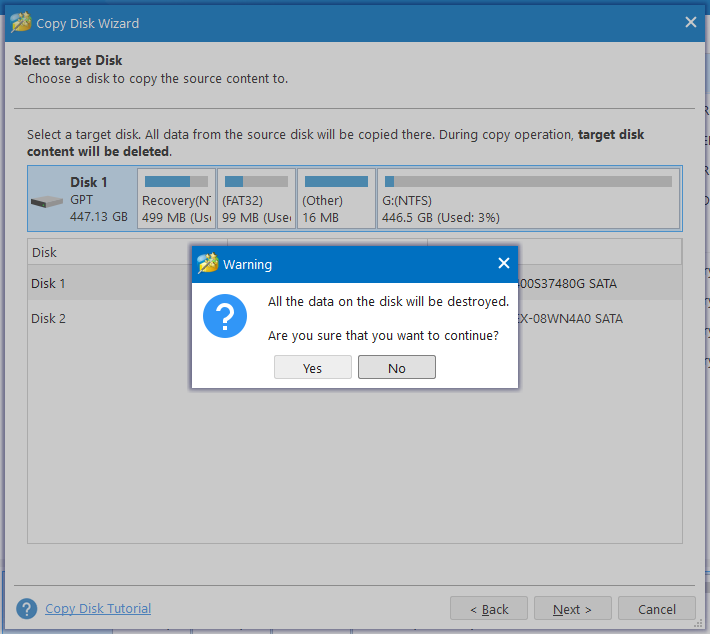Close the Warning dialog with X
This screenshot has width=710, height=634.
504,263
